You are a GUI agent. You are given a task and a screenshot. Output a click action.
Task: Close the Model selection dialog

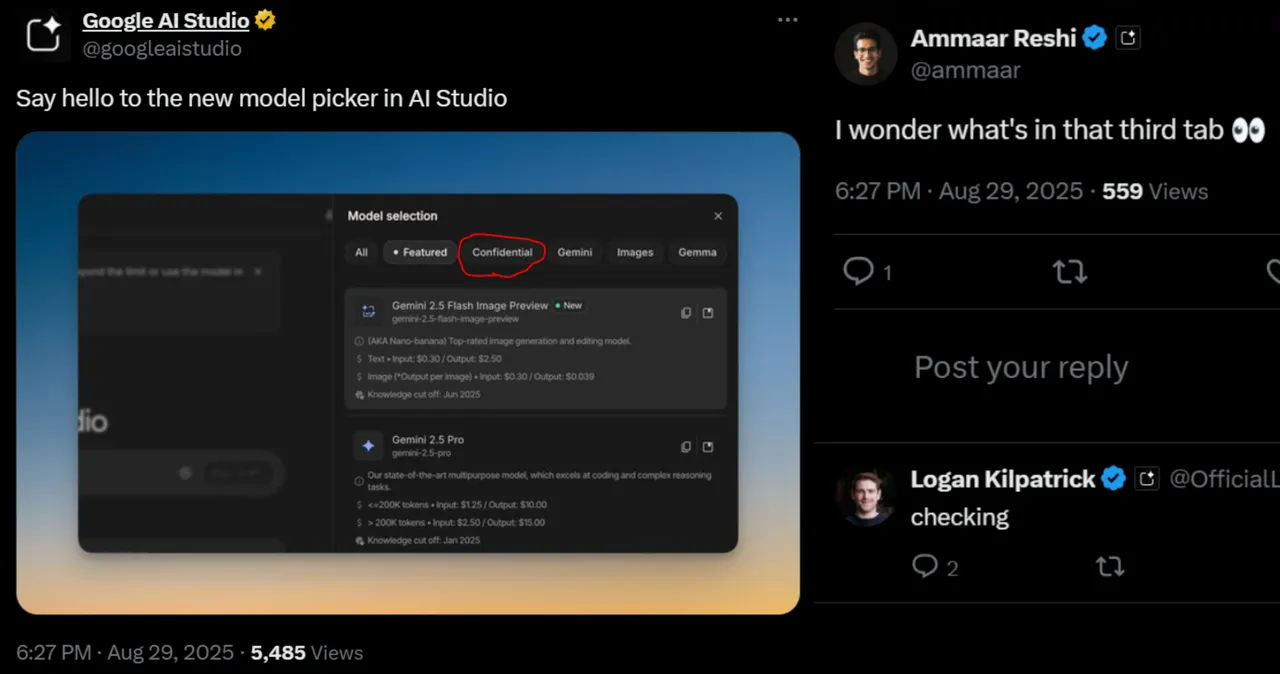click(x=718, y=216)
